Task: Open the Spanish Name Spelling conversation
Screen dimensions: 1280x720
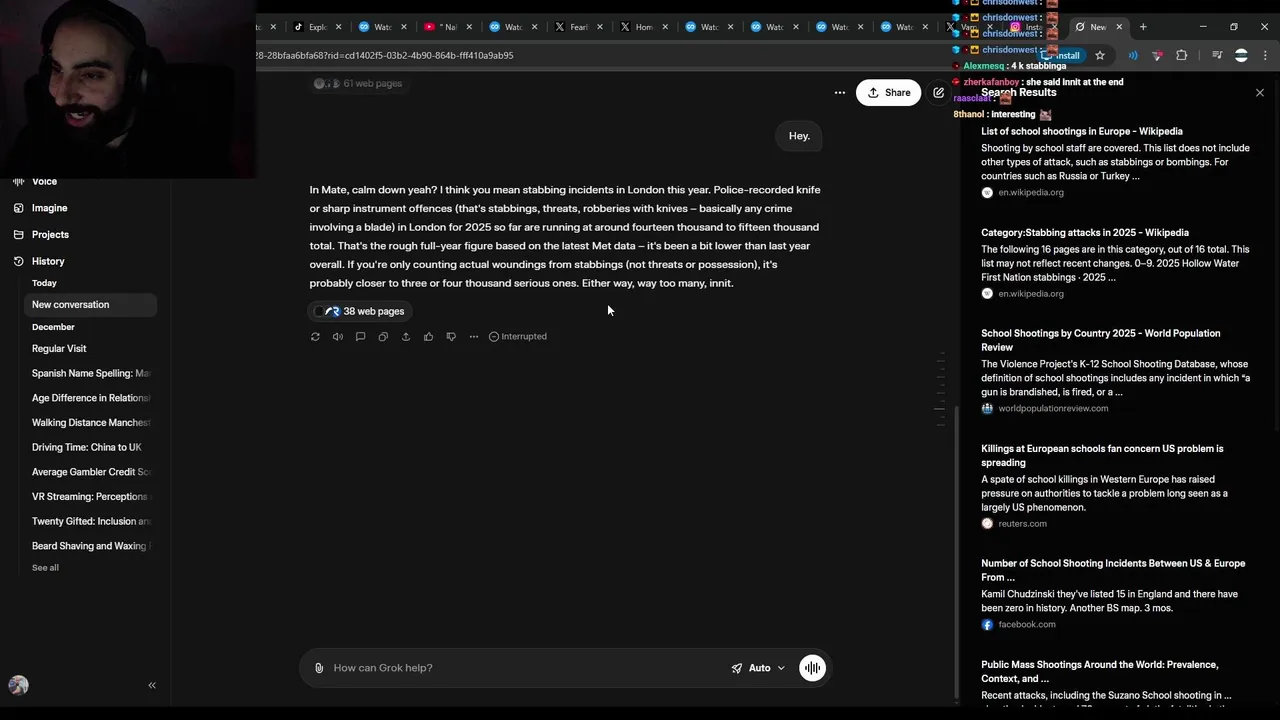Action: point(90,373)
